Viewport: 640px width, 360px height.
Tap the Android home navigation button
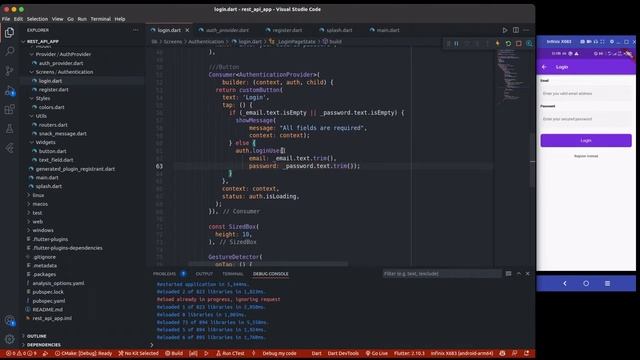pyautogui.click(x=586, y=283)
